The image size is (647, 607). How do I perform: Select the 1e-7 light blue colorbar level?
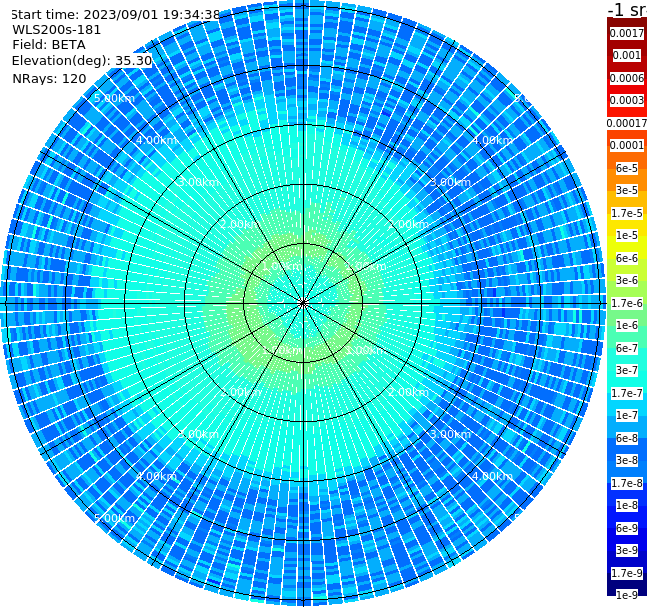[627, 416]
